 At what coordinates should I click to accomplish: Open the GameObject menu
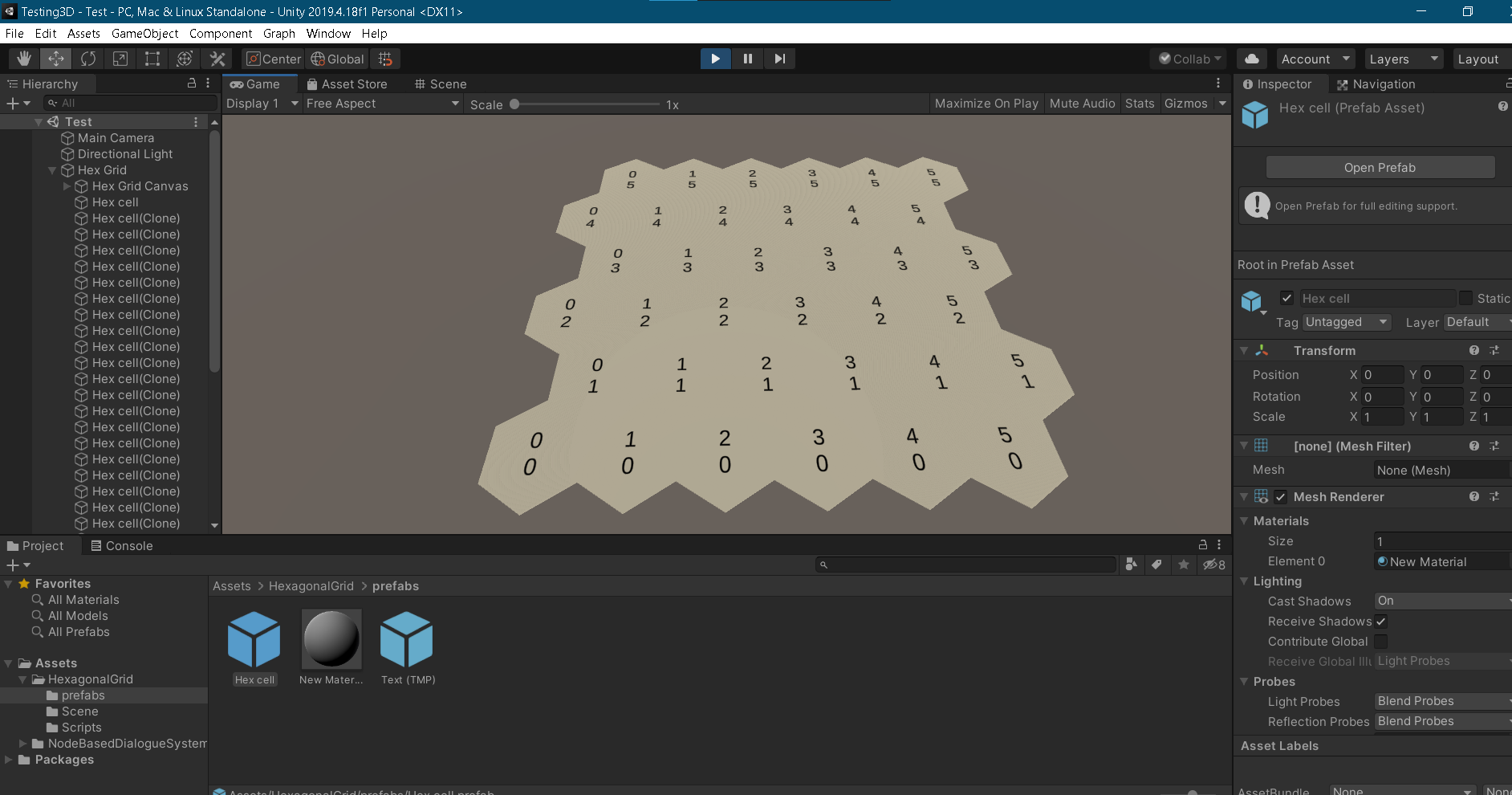point(144,33)
